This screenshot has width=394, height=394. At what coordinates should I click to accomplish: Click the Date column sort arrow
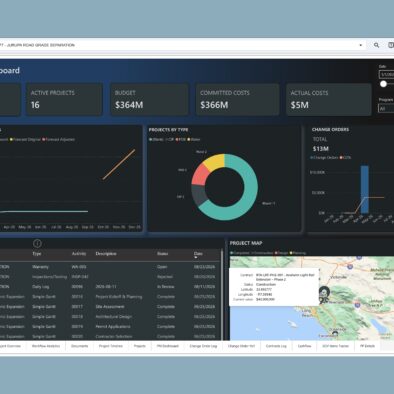point(196,257)
